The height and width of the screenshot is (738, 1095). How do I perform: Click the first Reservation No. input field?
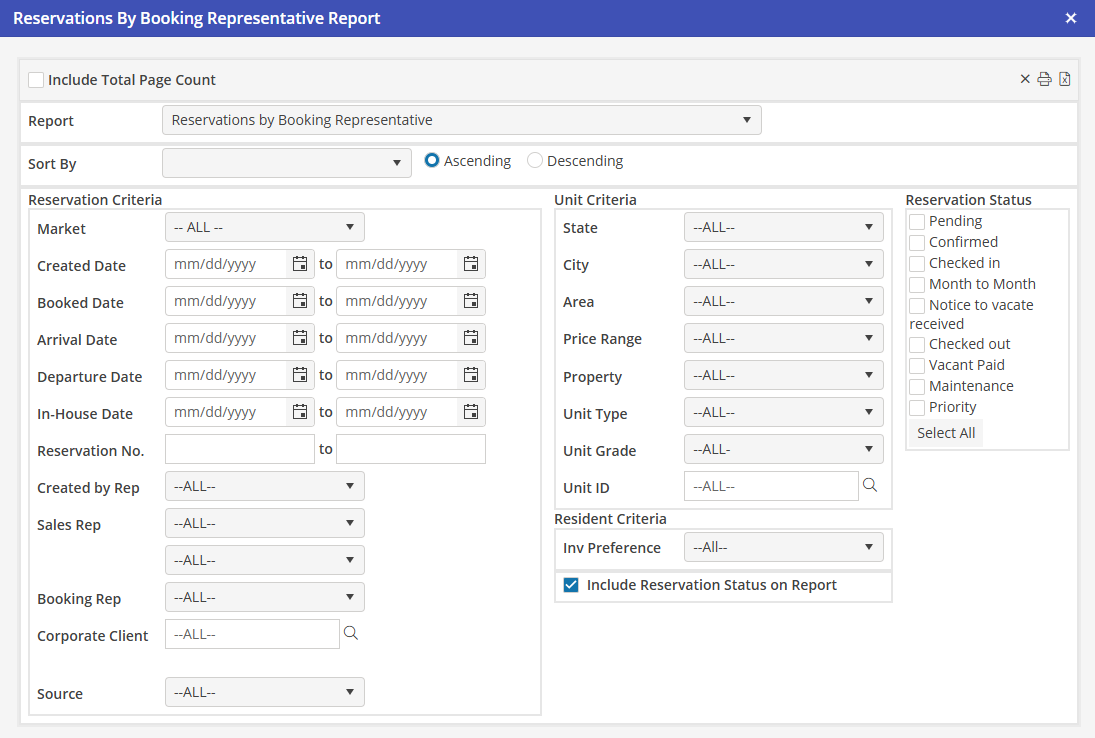pyautogui.click(x=240, y=449)
